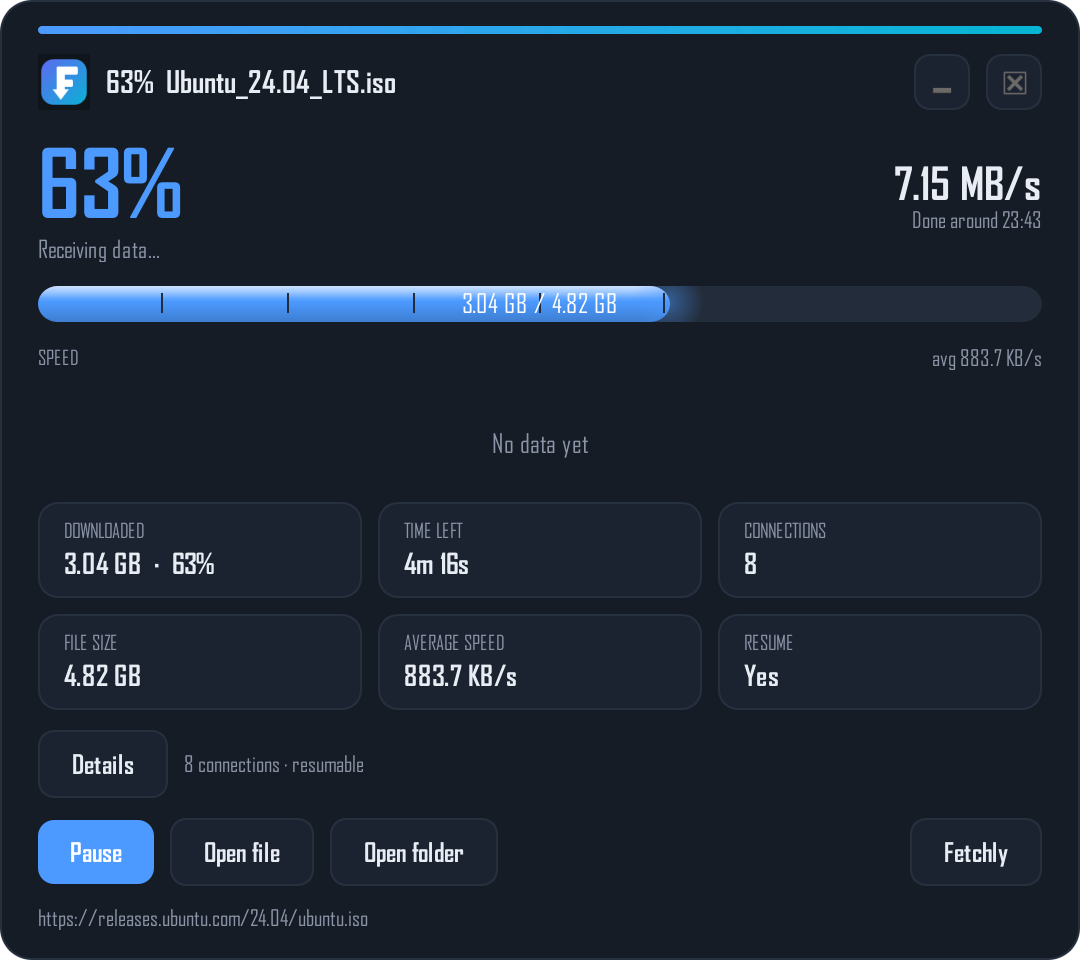Click the Average Speed 883.7 KB/s card
This screenshot has width=1080, height=960.
[540, 662]
